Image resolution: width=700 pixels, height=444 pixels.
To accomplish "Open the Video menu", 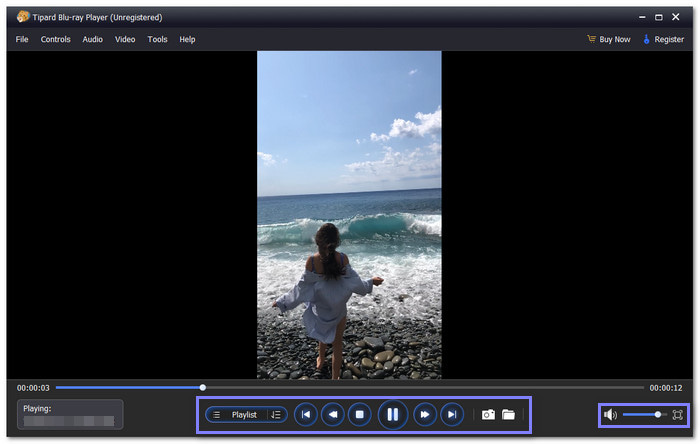I will pos(125,39).
